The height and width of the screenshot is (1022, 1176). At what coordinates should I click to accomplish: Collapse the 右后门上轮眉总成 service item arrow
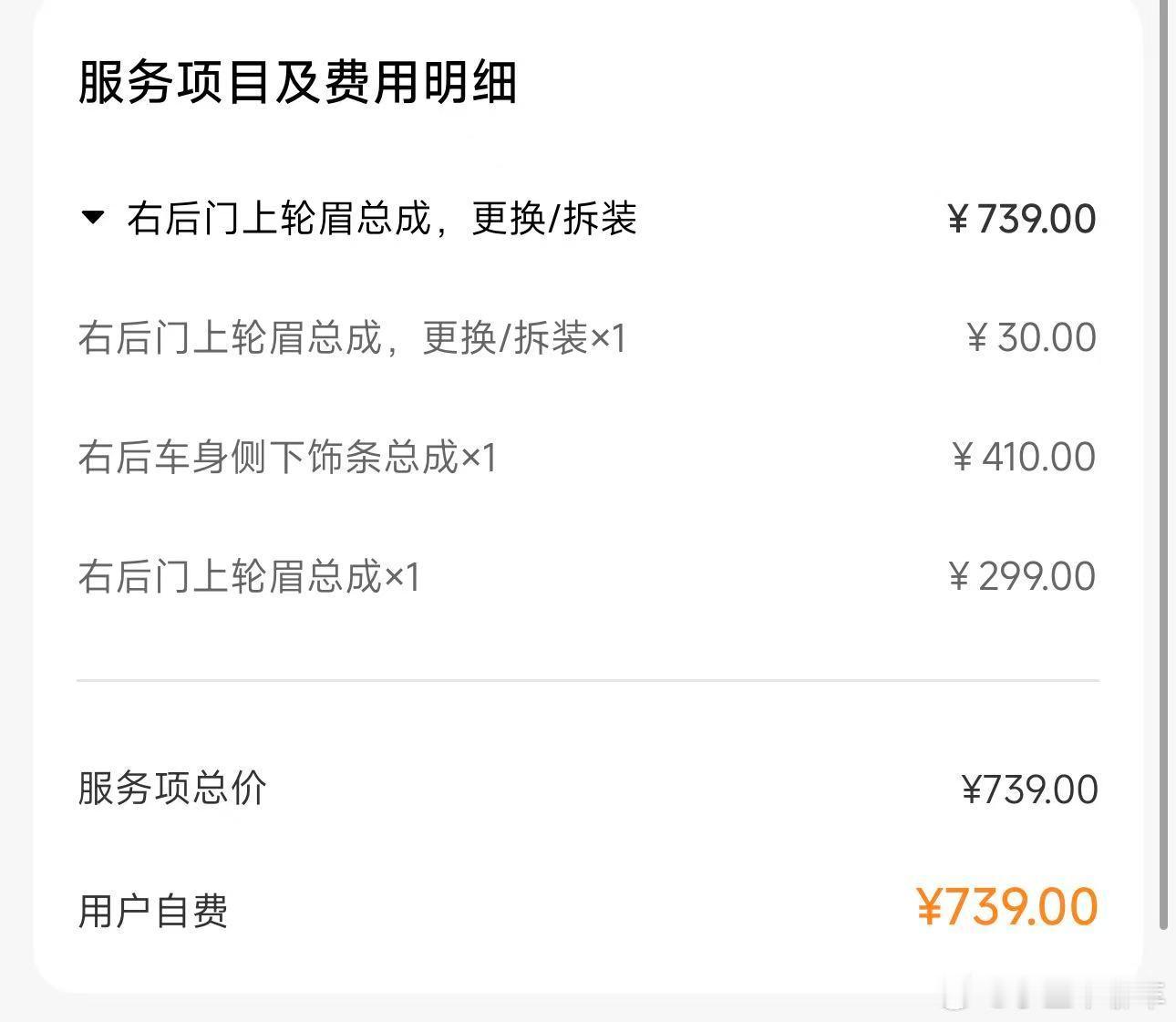click(x=93, y=218)
